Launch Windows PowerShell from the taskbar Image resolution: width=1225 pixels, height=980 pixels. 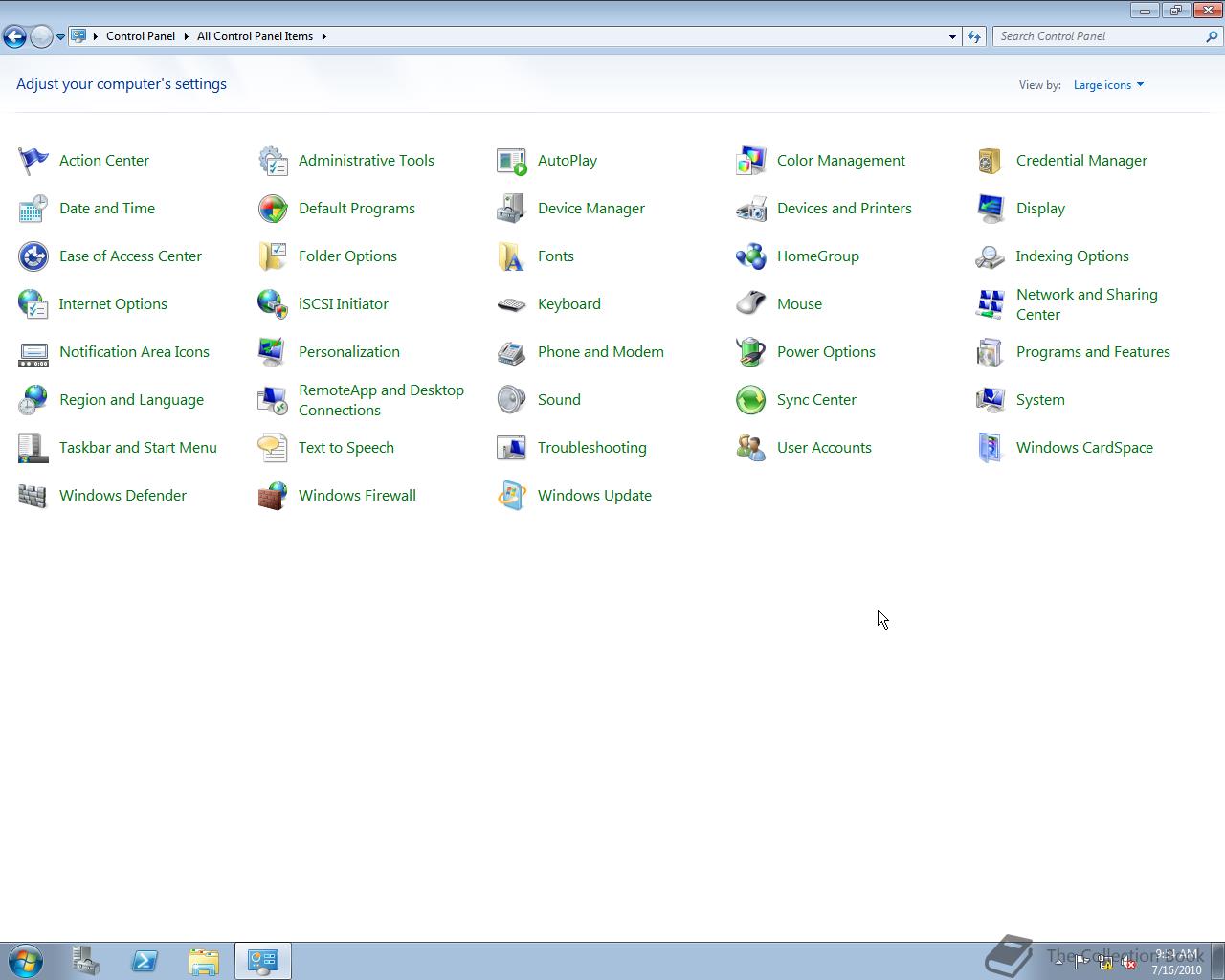(x=145, y=961)
